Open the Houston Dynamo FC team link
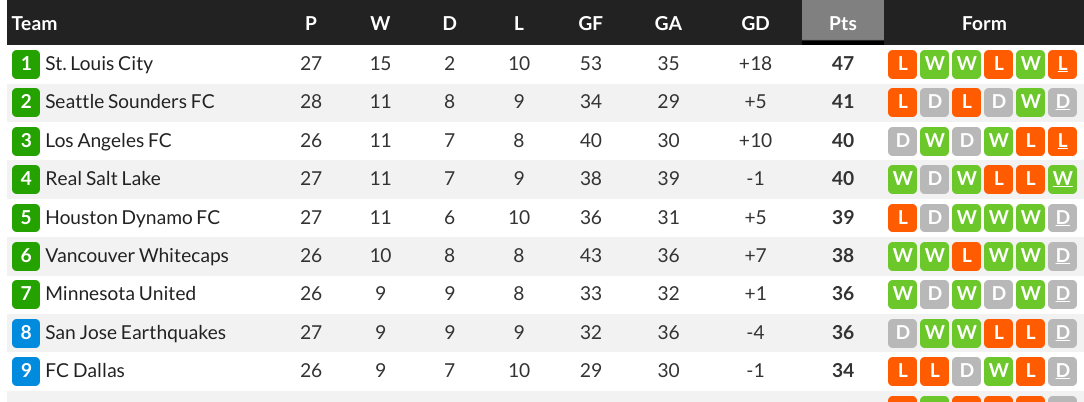Viewport: 1084px width, 402px height. (x=133, y=217)
